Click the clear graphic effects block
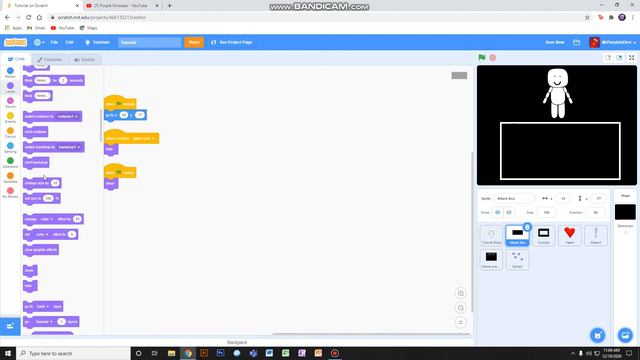640x360 pixels. 41,250
